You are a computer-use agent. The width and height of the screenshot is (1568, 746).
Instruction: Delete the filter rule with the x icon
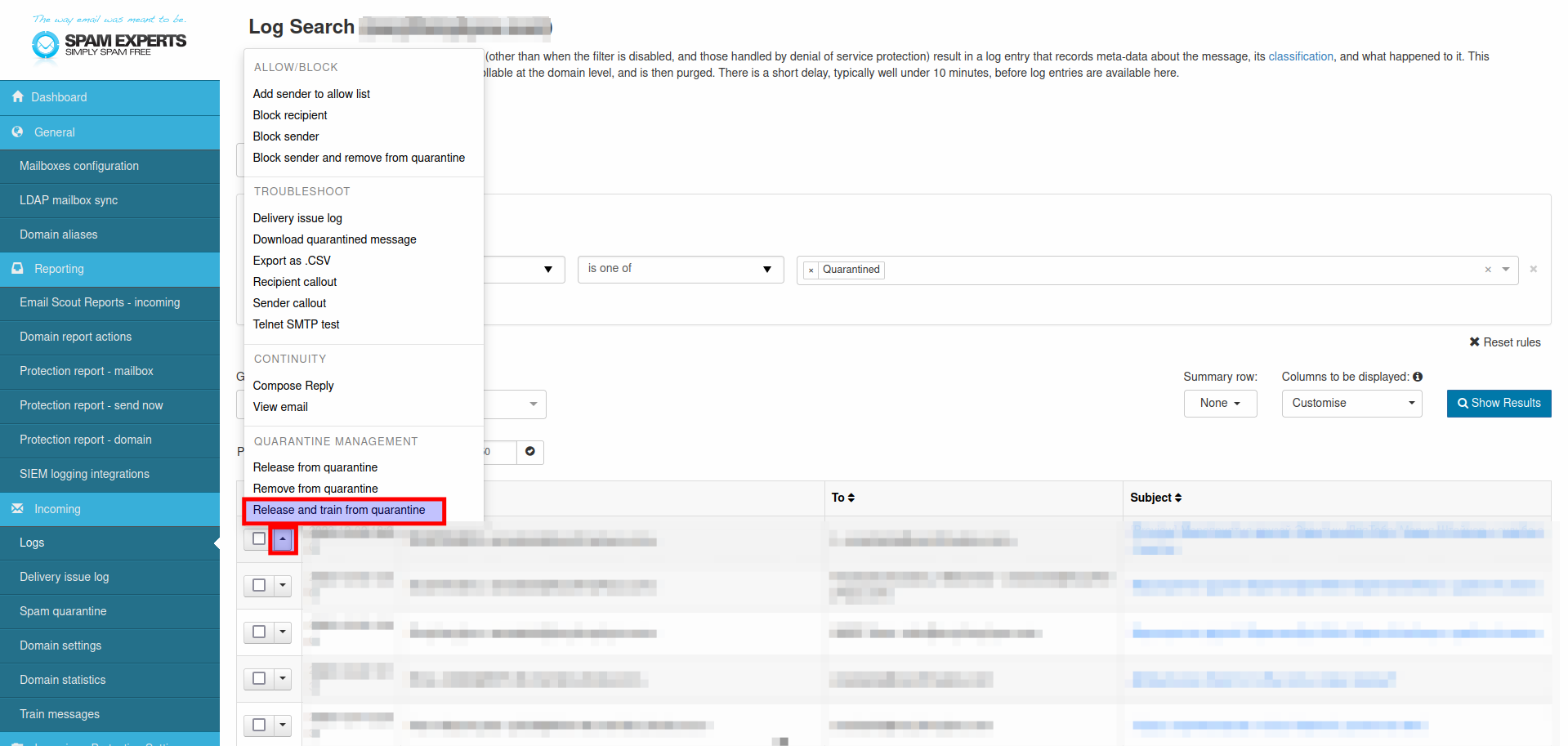(x=1534, y=269)
